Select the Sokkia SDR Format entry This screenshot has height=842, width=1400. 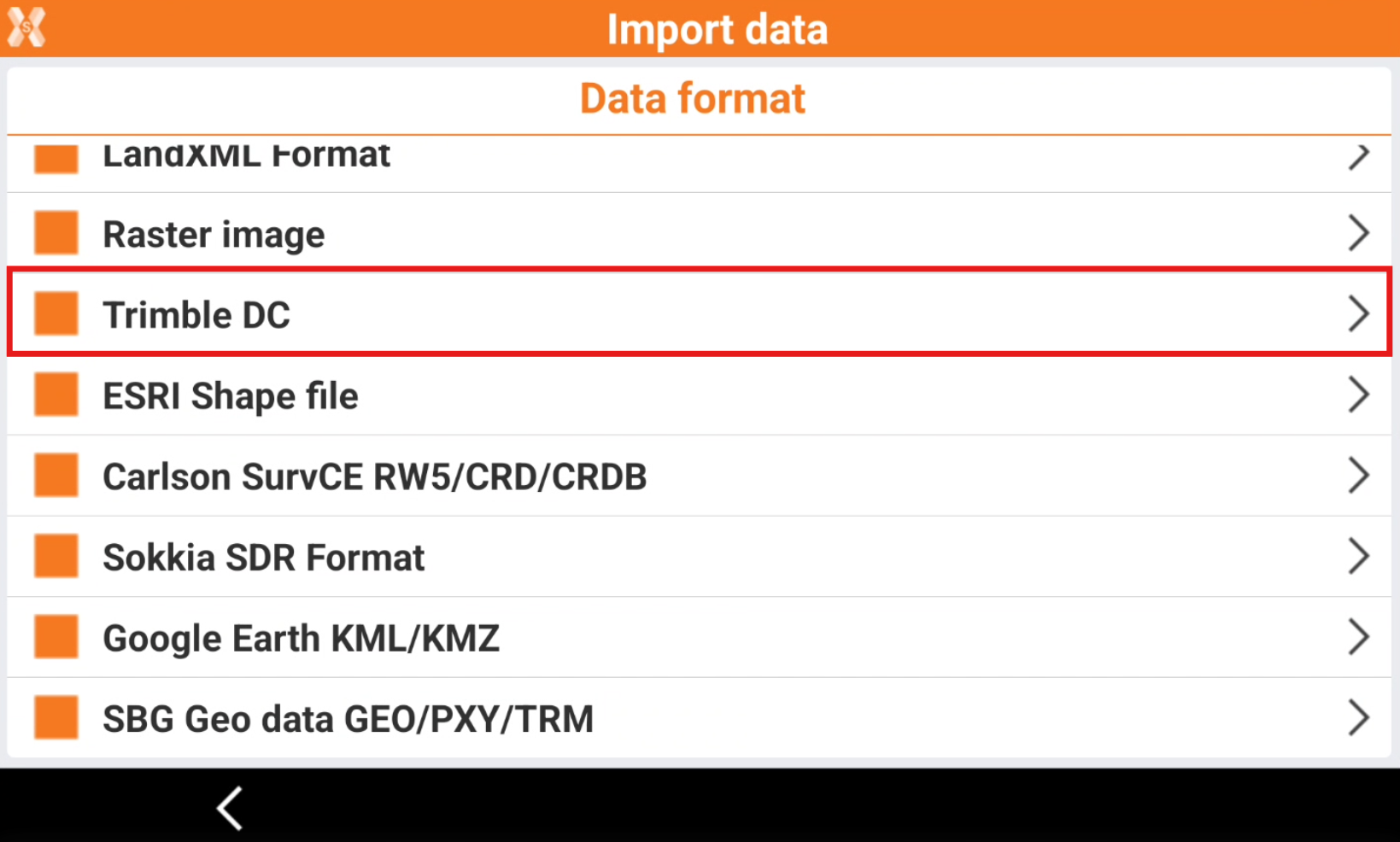click(x=263, y=558)
